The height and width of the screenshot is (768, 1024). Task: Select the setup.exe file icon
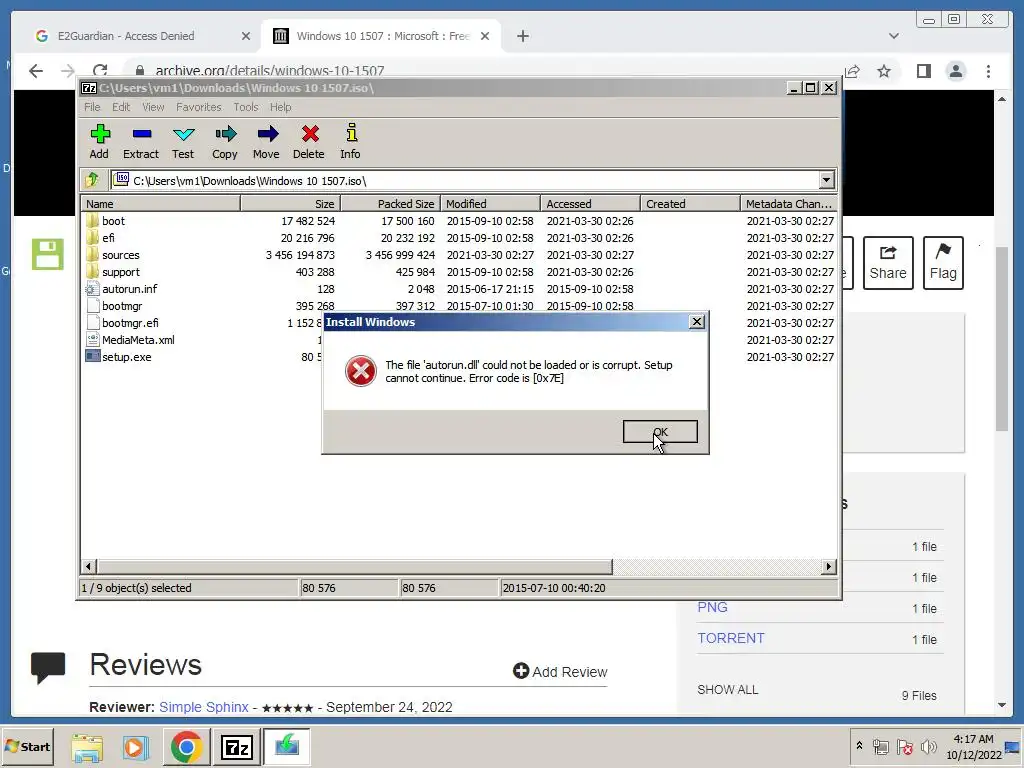point(93,357)
